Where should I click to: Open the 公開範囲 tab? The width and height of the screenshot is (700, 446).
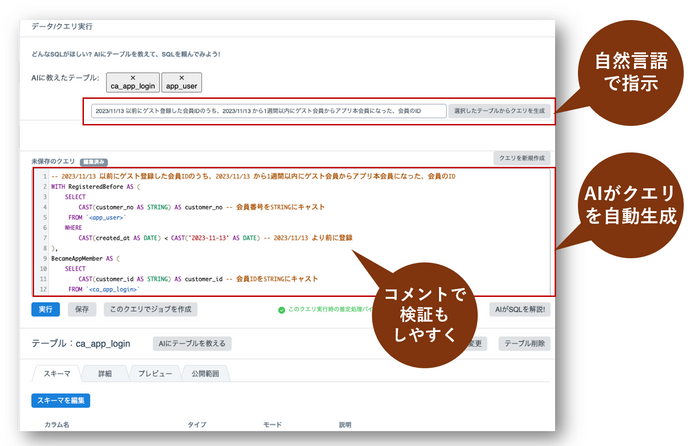click(x=205, y=374)
